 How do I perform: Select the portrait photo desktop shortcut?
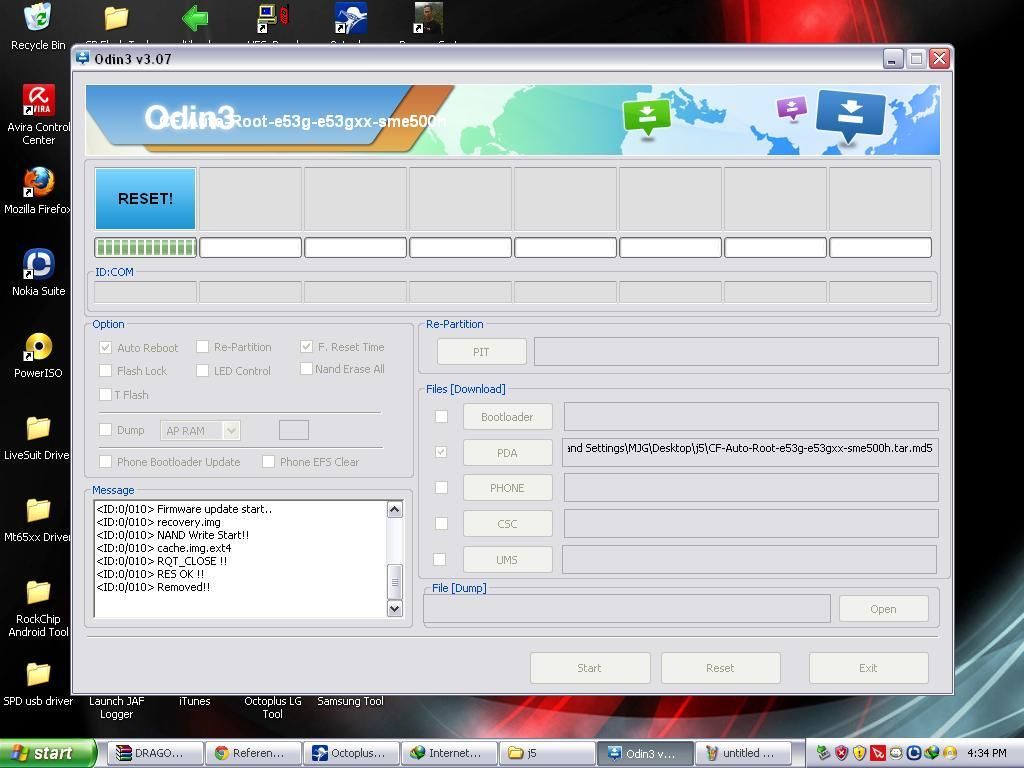pos(428,18)
